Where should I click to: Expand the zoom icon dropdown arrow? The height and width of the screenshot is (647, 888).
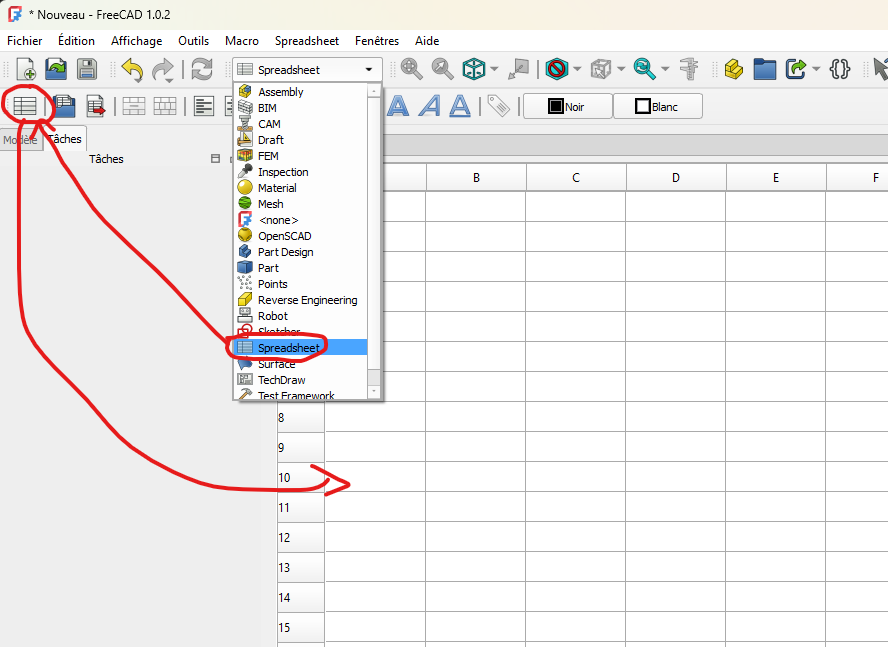click(x=665, y=69)
